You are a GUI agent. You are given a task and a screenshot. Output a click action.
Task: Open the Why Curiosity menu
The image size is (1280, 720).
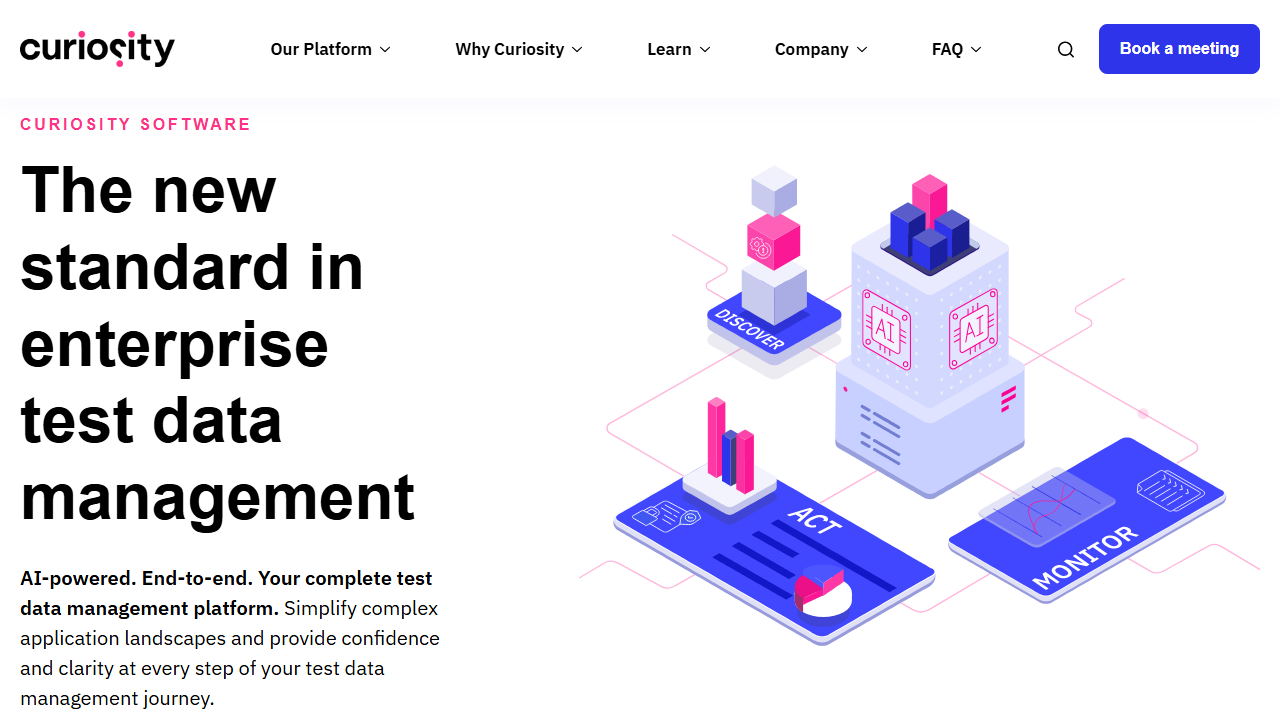519,49
